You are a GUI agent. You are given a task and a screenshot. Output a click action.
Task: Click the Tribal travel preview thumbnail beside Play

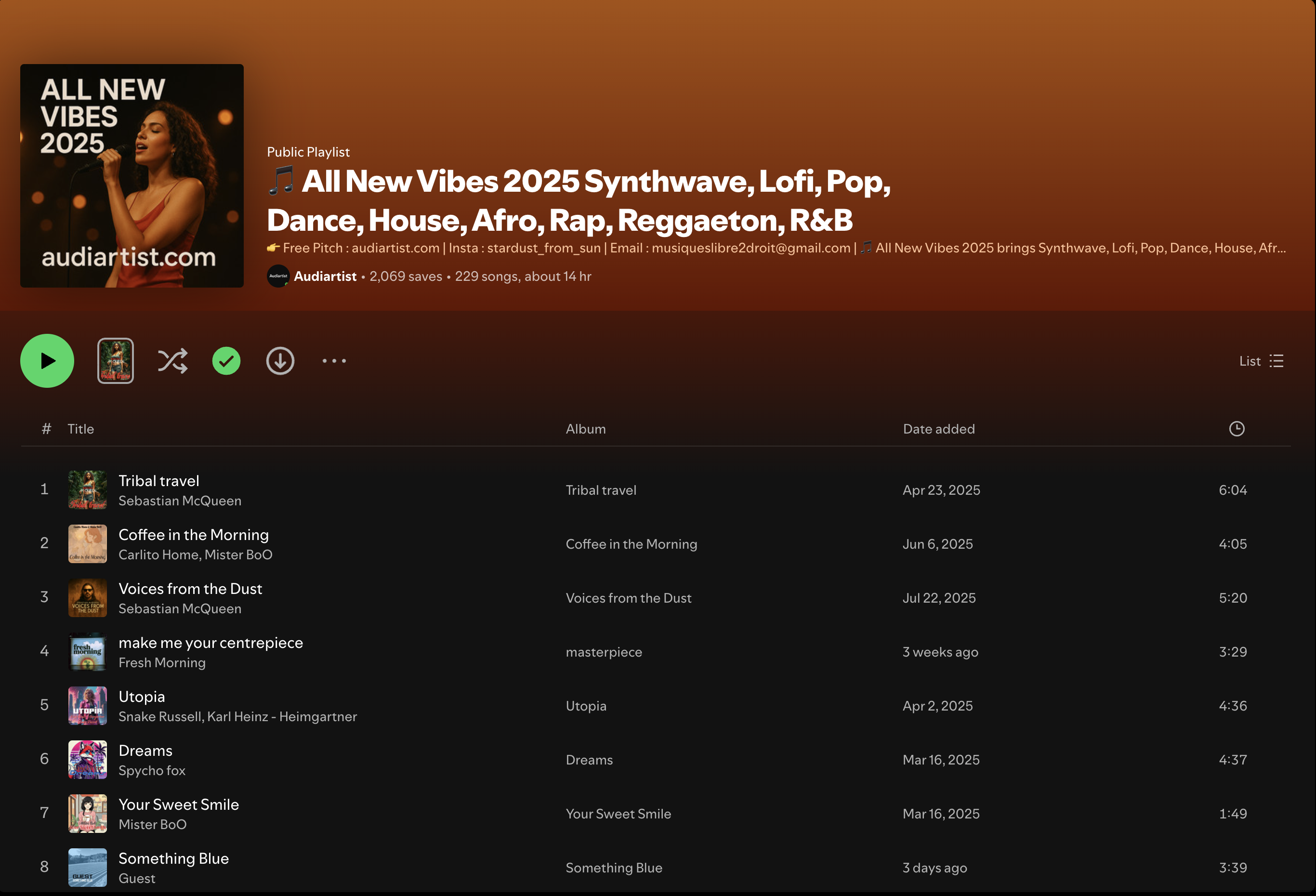coord(116,361)
